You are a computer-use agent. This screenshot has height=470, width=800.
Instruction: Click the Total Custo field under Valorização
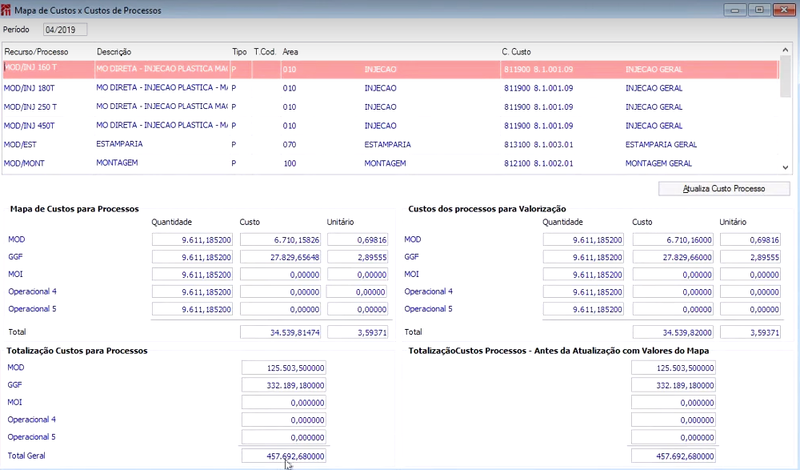(x=672, y=333)
